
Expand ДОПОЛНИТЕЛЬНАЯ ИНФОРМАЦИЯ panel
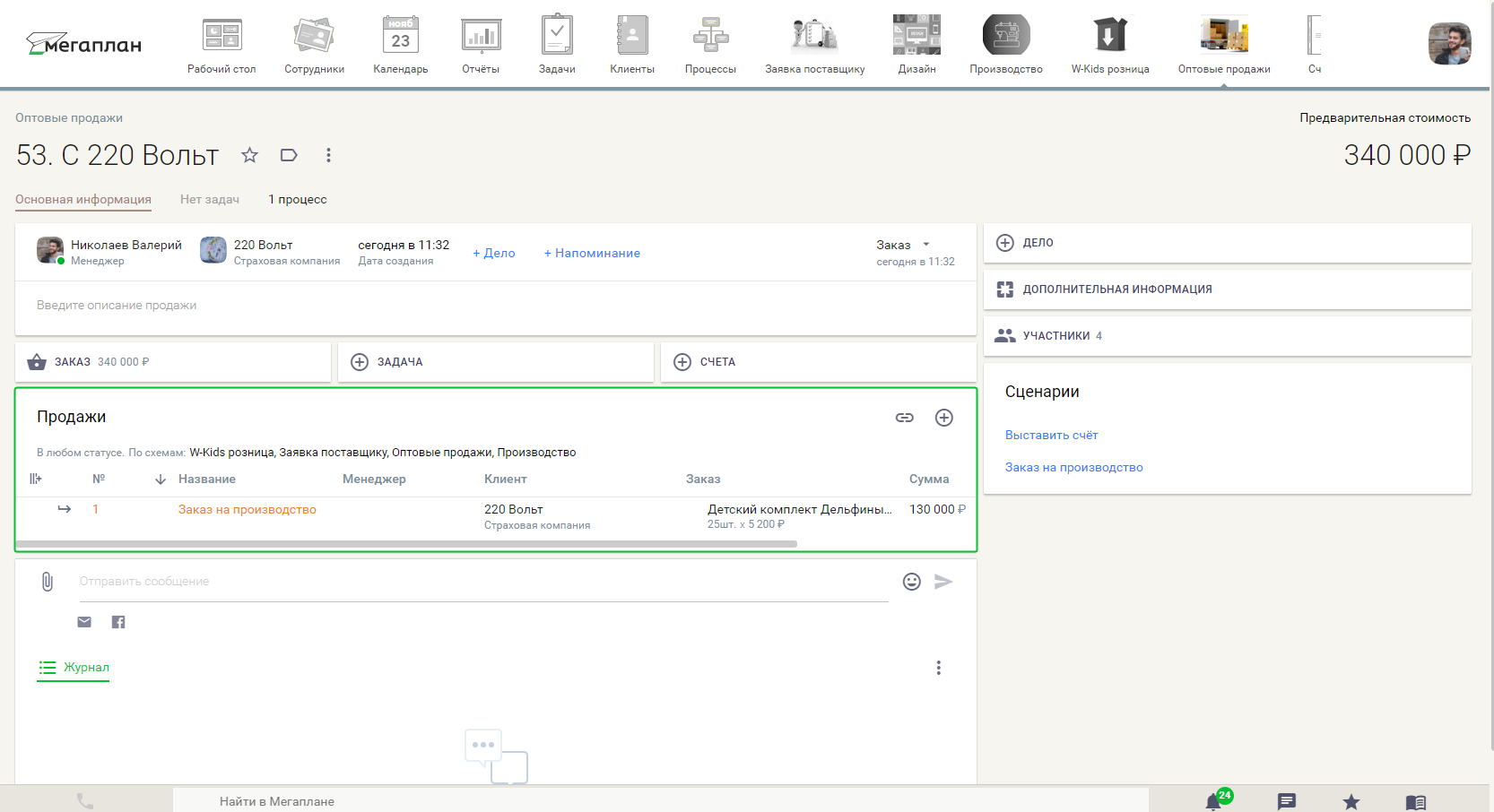[1227, 289]
